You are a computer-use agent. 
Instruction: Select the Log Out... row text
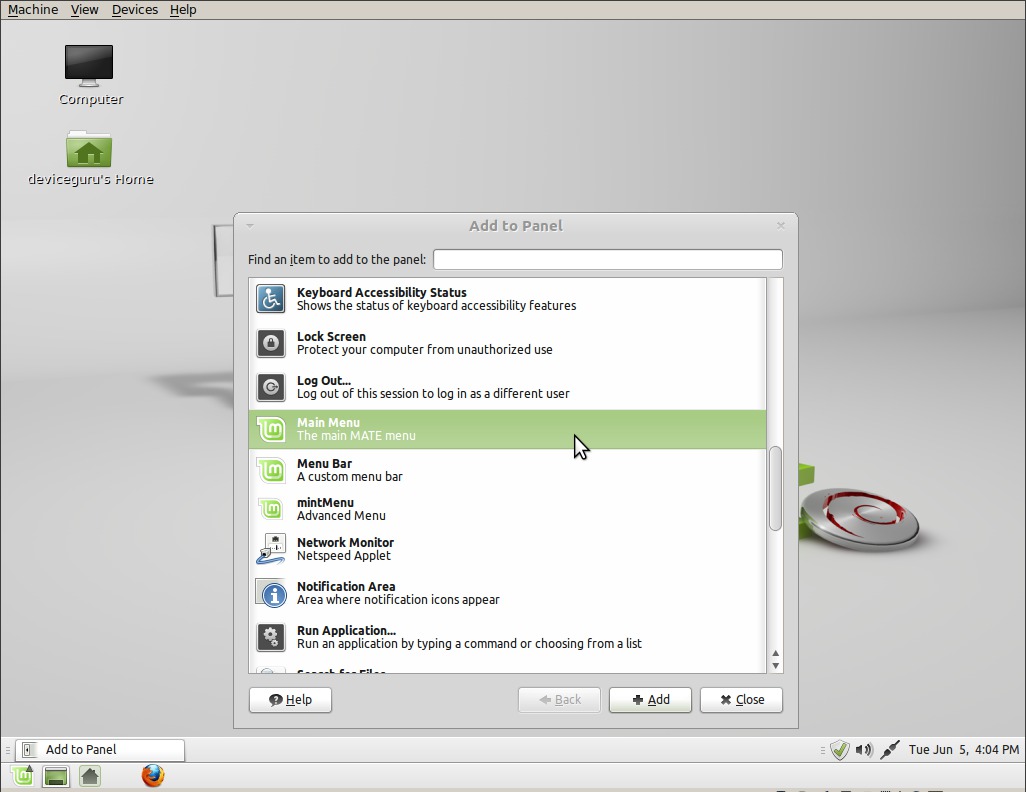(x=433, y=387)
